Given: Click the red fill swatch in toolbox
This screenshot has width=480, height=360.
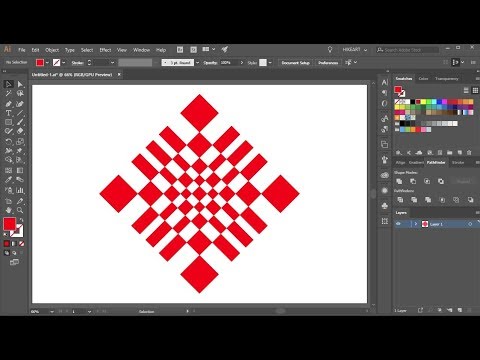Looking at the screenshot, I should click(x=9, y=224).
